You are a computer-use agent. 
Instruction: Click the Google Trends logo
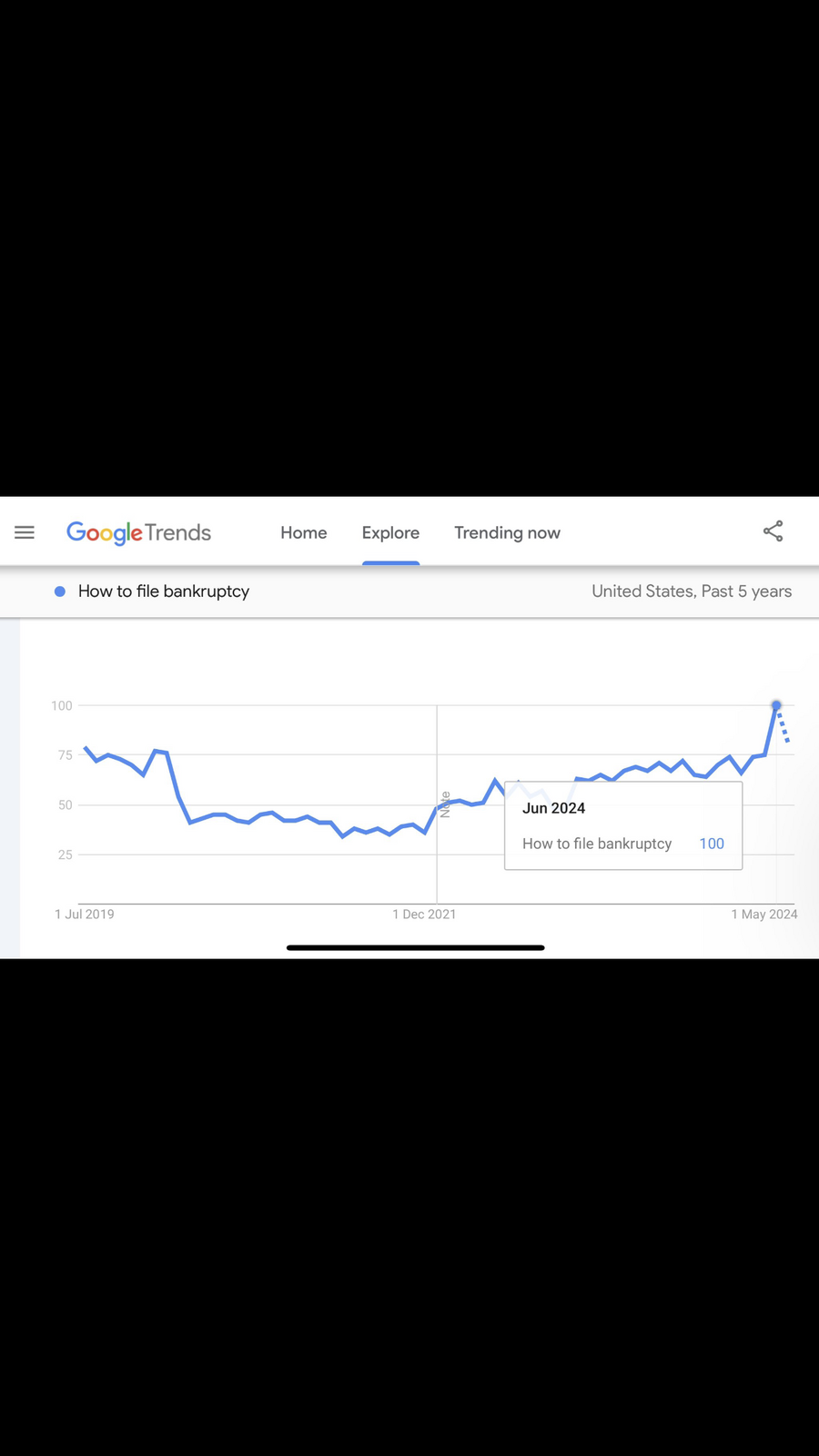click(x=138, y=533)
